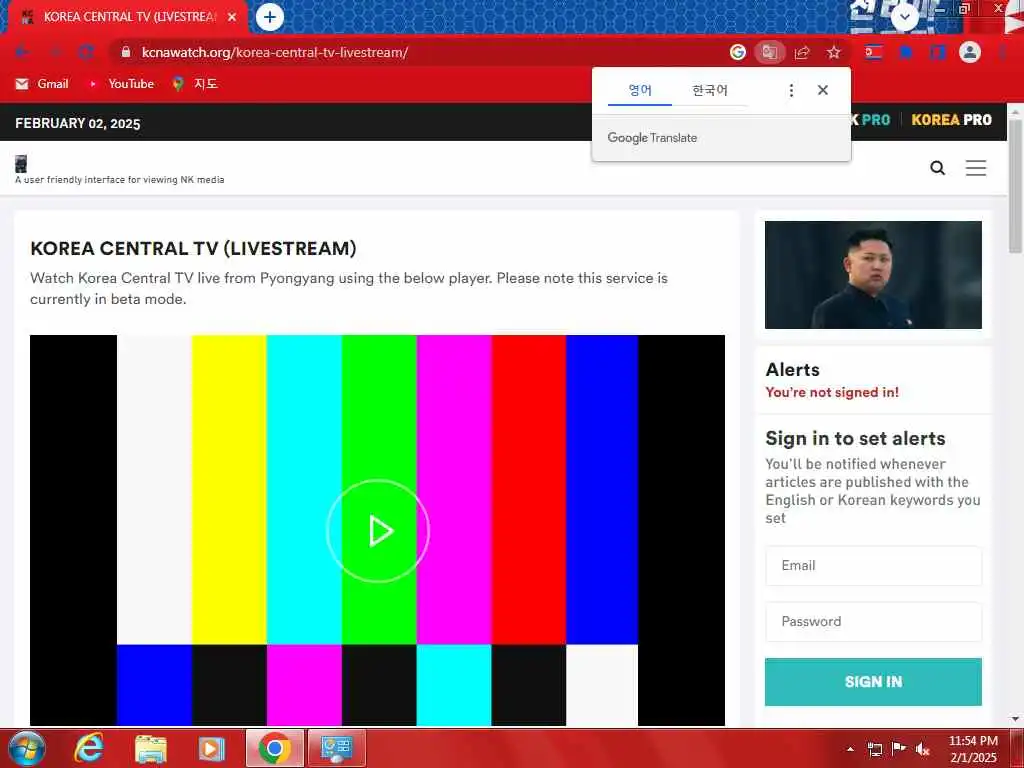Viewport: 1024px width, 768px height.
Task: Select the 한국어 tab in Translate popup
Action: click(710, 90)
